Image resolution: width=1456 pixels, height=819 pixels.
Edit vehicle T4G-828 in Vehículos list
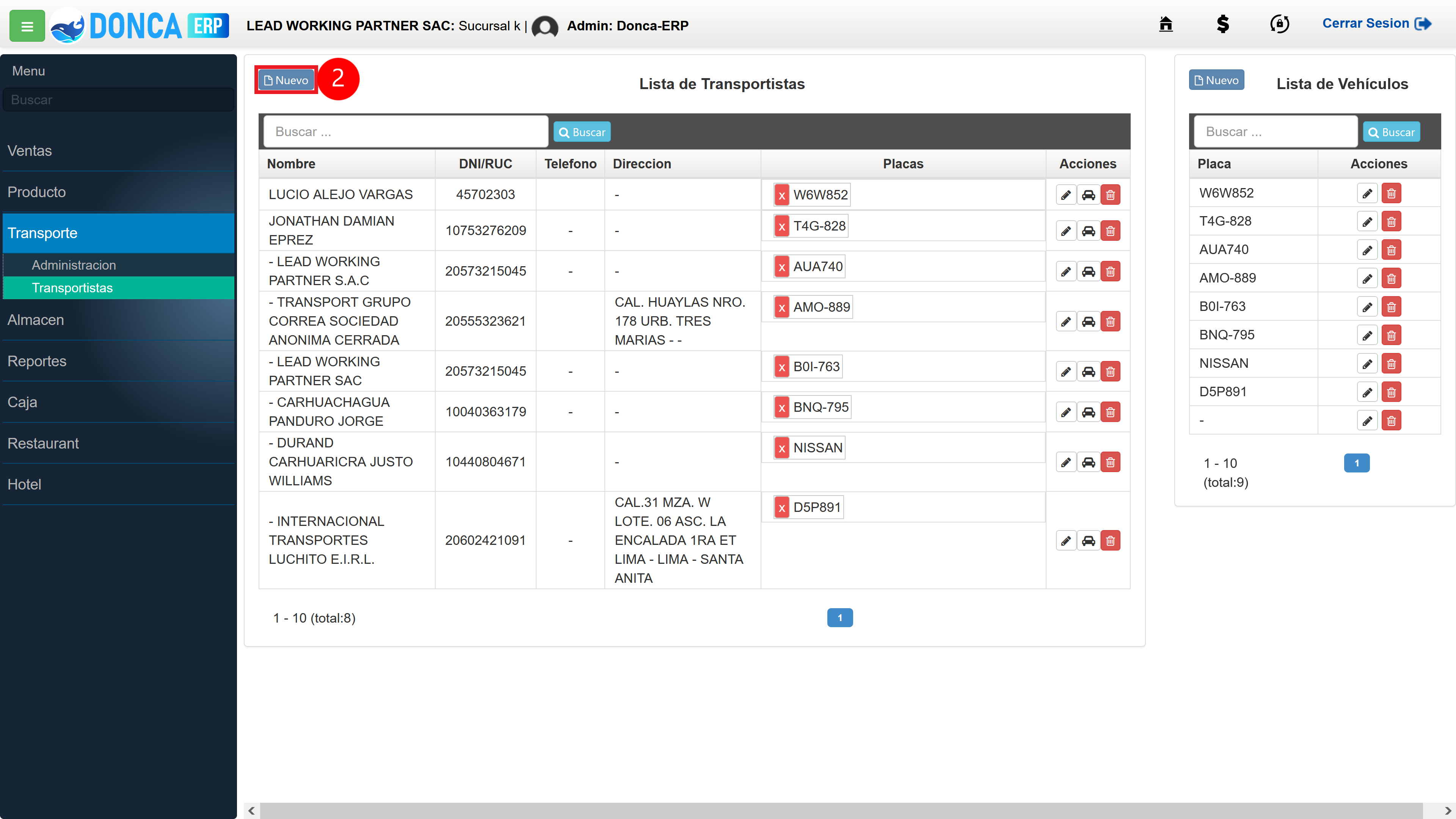[1367, 221]
